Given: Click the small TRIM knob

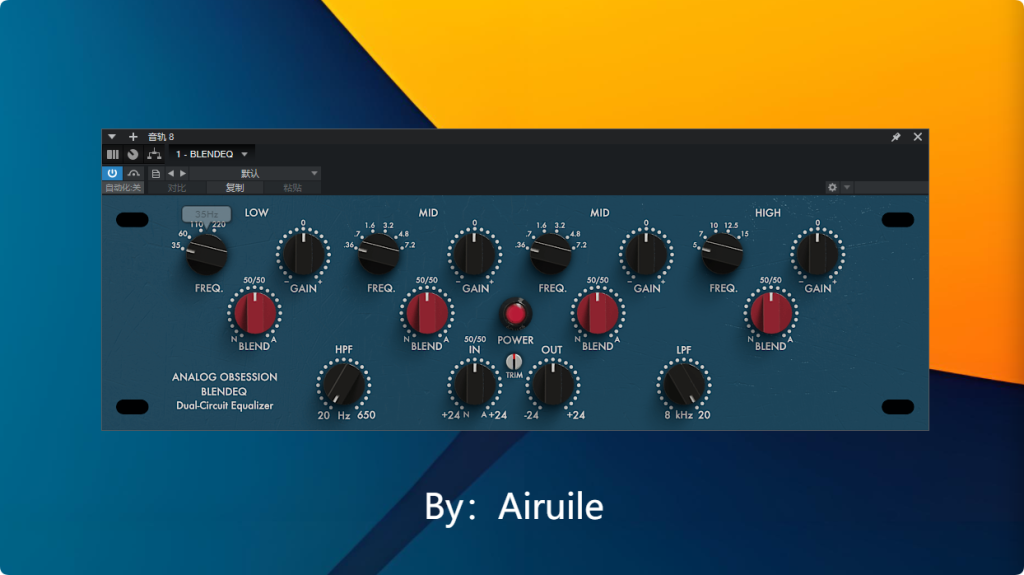Looking at the screenshot, I should click(514, 362).
